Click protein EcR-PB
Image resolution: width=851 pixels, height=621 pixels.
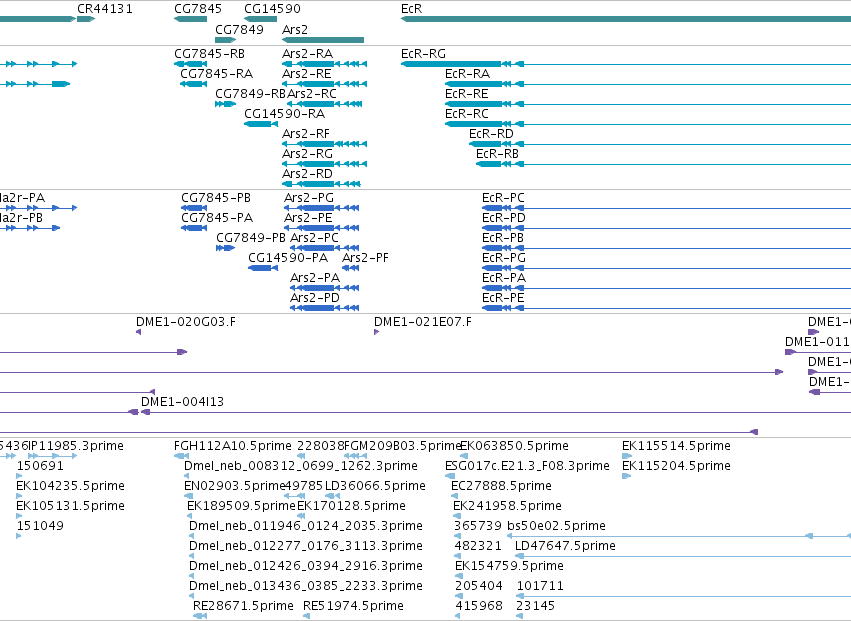click(503, 238)
